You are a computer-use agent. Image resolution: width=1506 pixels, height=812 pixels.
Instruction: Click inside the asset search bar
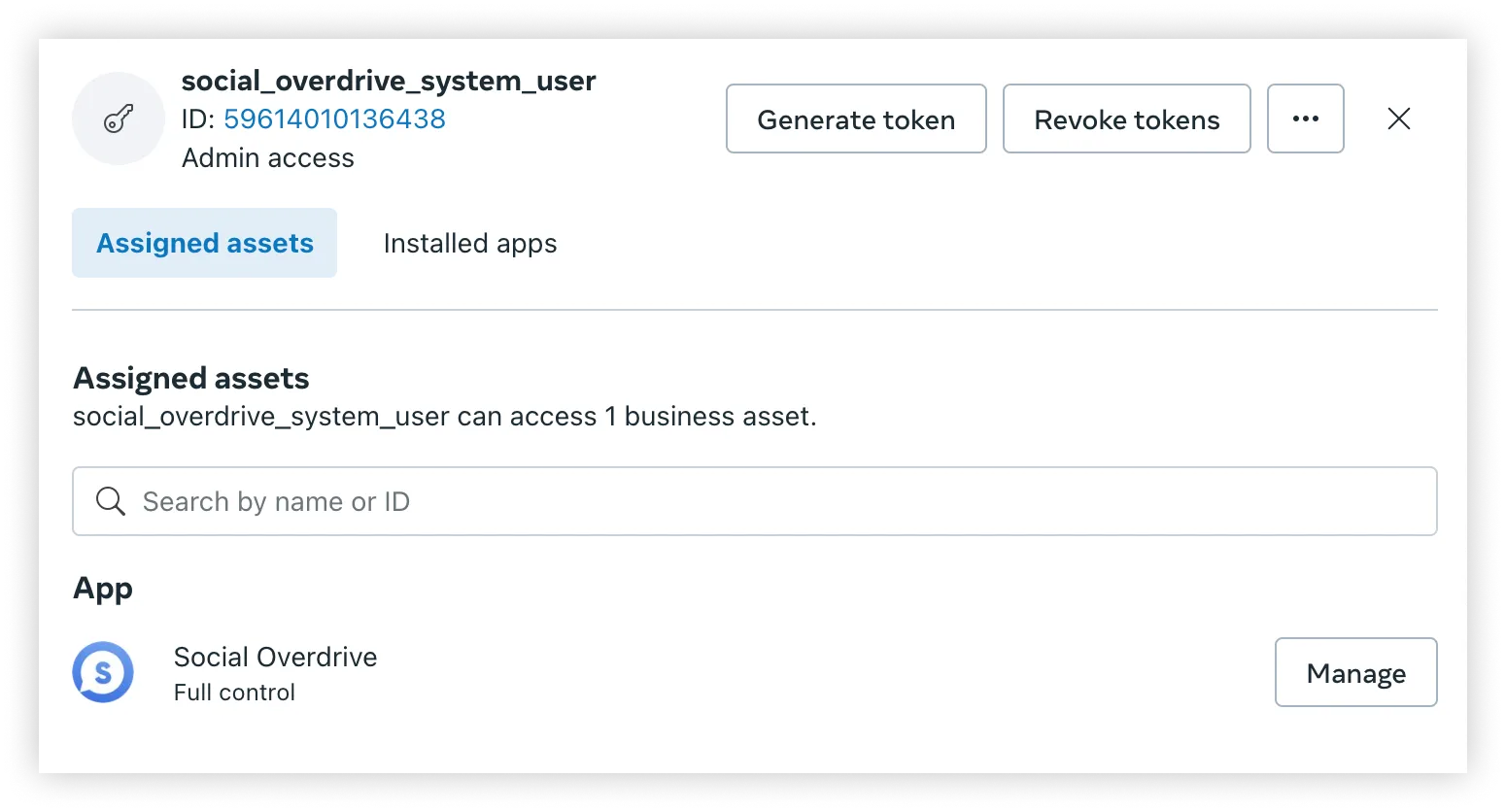(680, 501)
